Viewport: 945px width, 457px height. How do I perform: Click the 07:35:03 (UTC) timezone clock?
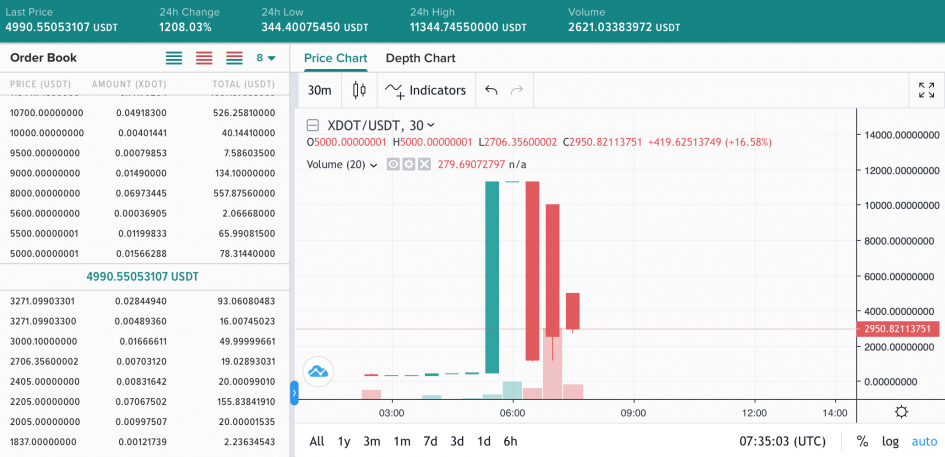click(x=782, y=441)
